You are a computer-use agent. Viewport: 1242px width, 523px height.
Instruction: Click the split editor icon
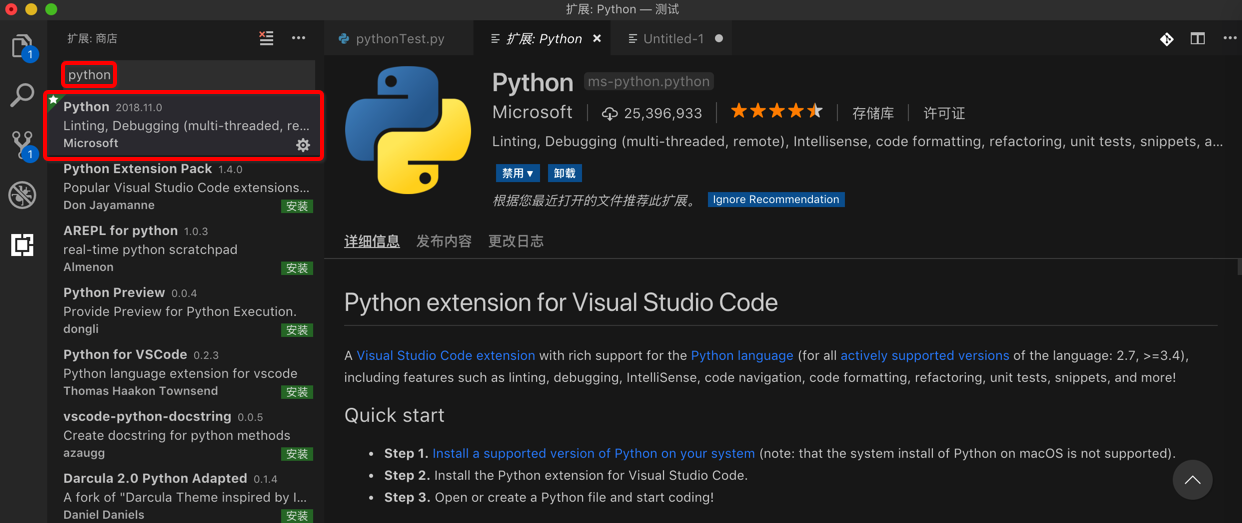click(1197, 39)
